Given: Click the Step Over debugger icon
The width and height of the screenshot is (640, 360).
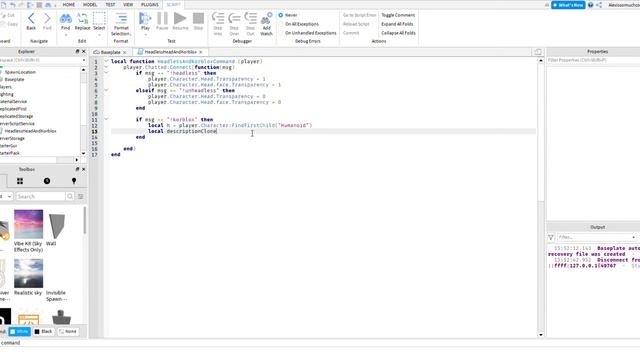Looking at the screenshot, I should 234,24.
